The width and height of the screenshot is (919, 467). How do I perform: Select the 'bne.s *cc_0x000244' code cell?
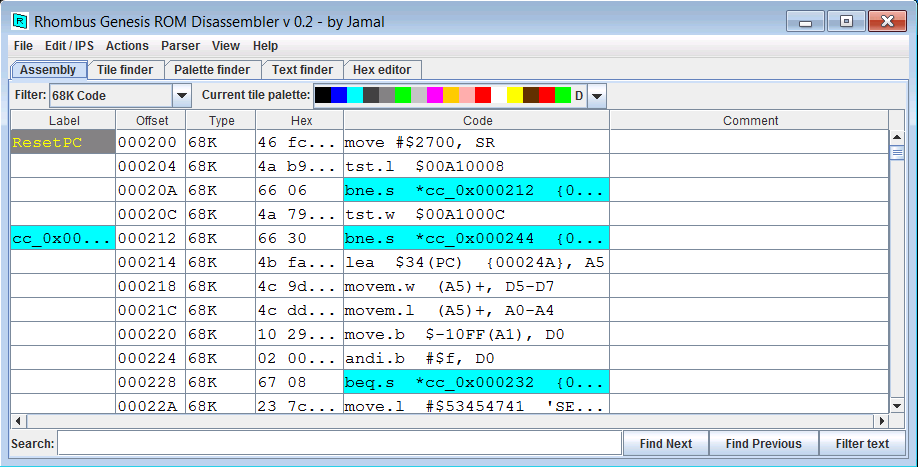(477, 238)
